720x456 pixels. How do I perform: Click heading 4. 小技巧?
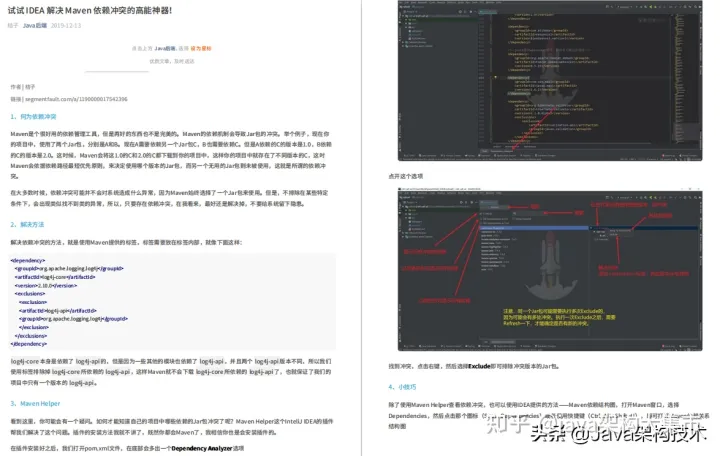(x=402, y=387)
